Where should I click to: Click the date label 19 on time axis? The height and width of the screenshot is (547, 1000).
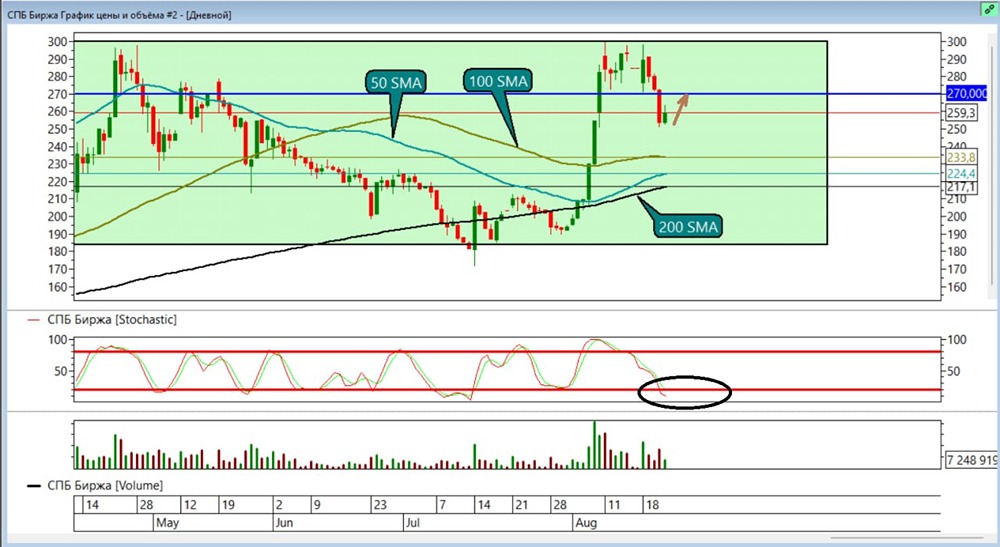tap(228, 505)
